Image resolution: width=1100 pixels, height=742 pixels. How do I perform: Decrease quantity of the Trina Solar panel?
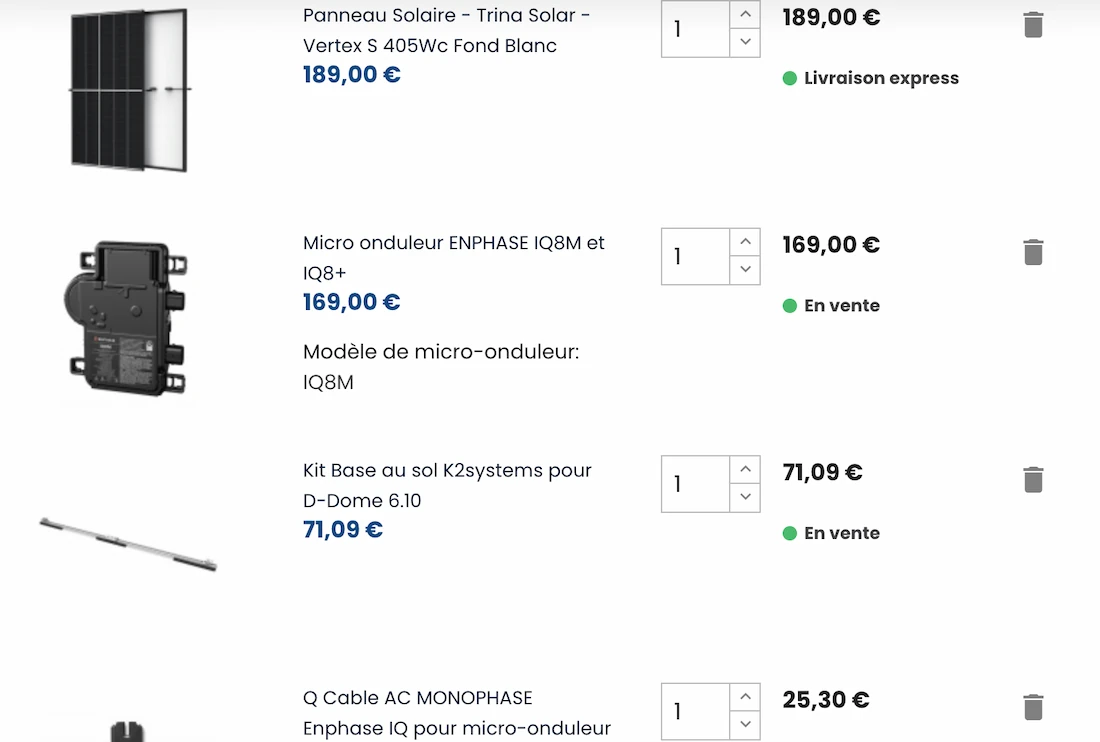click(745, 42)
